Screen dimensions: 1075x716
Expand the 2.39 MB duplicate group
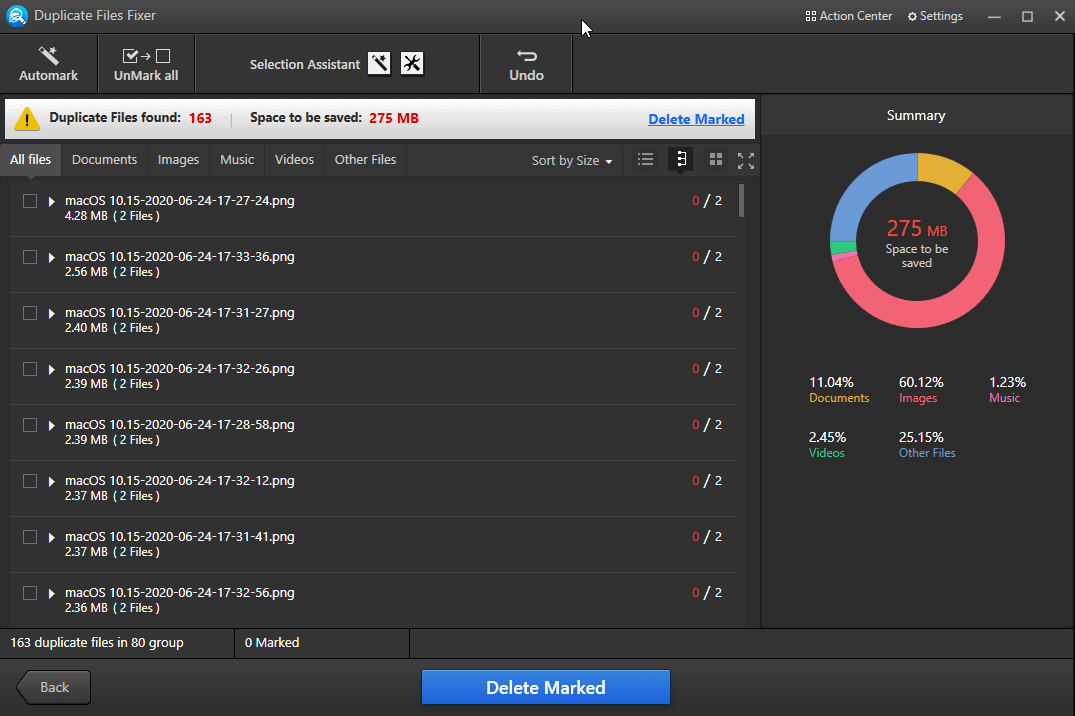pos(50,368)
